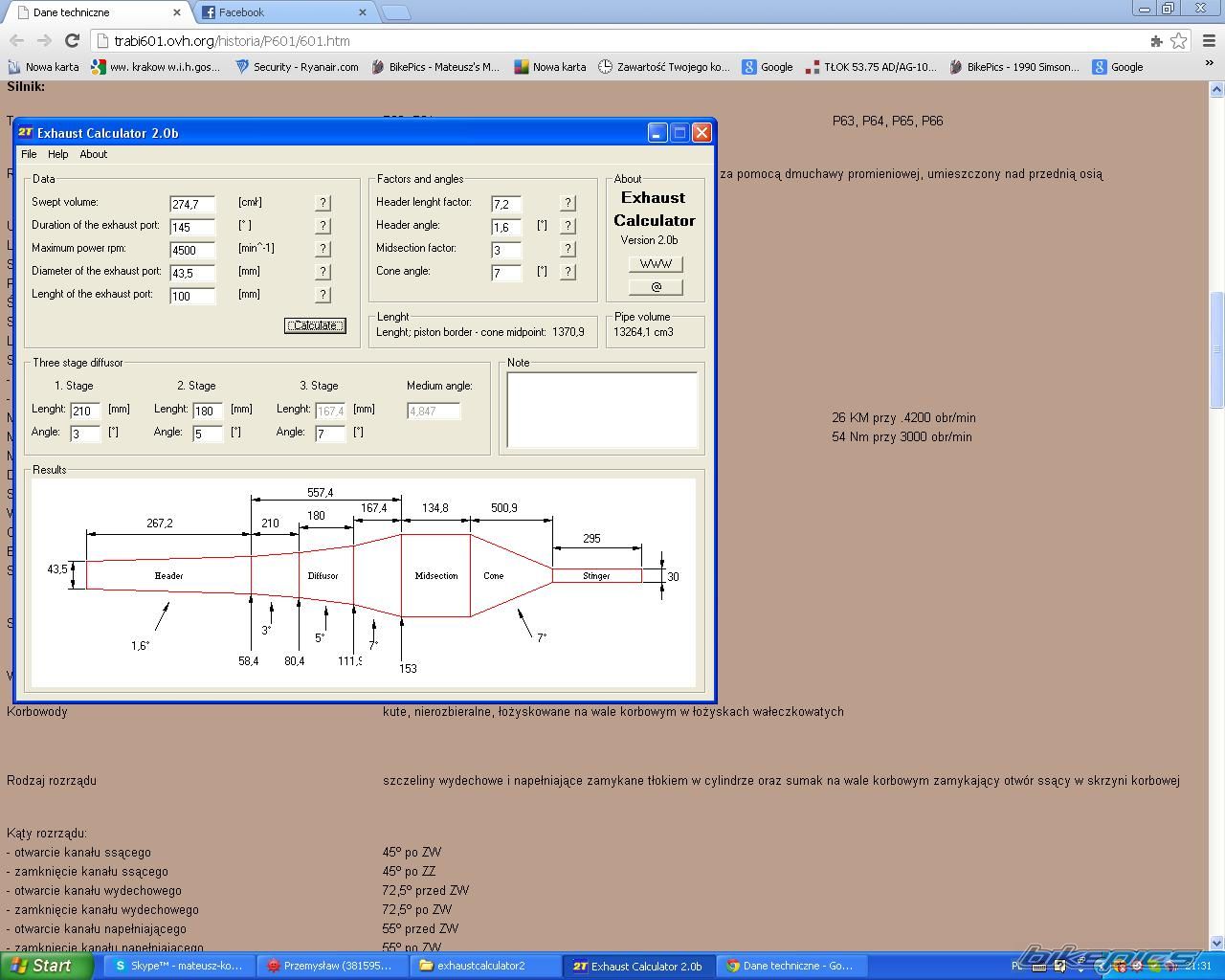The width and height of the screenshot is (1225, 980).
Task: Open the About menu
Action: 93,154
